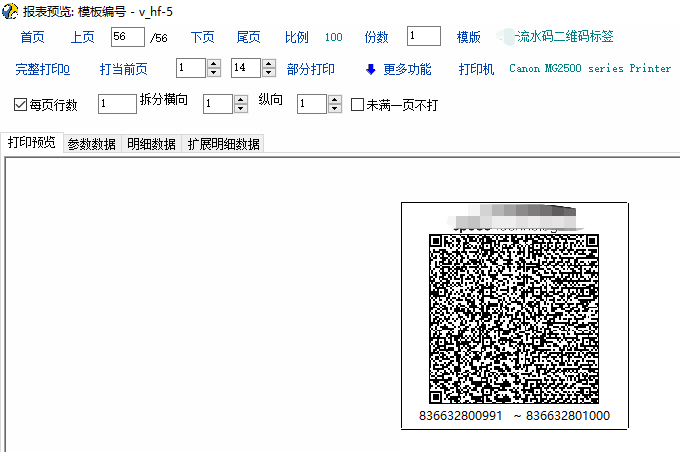Increase the 拆分横向 spinner value

pyautogui.click(x=240, y=99)
